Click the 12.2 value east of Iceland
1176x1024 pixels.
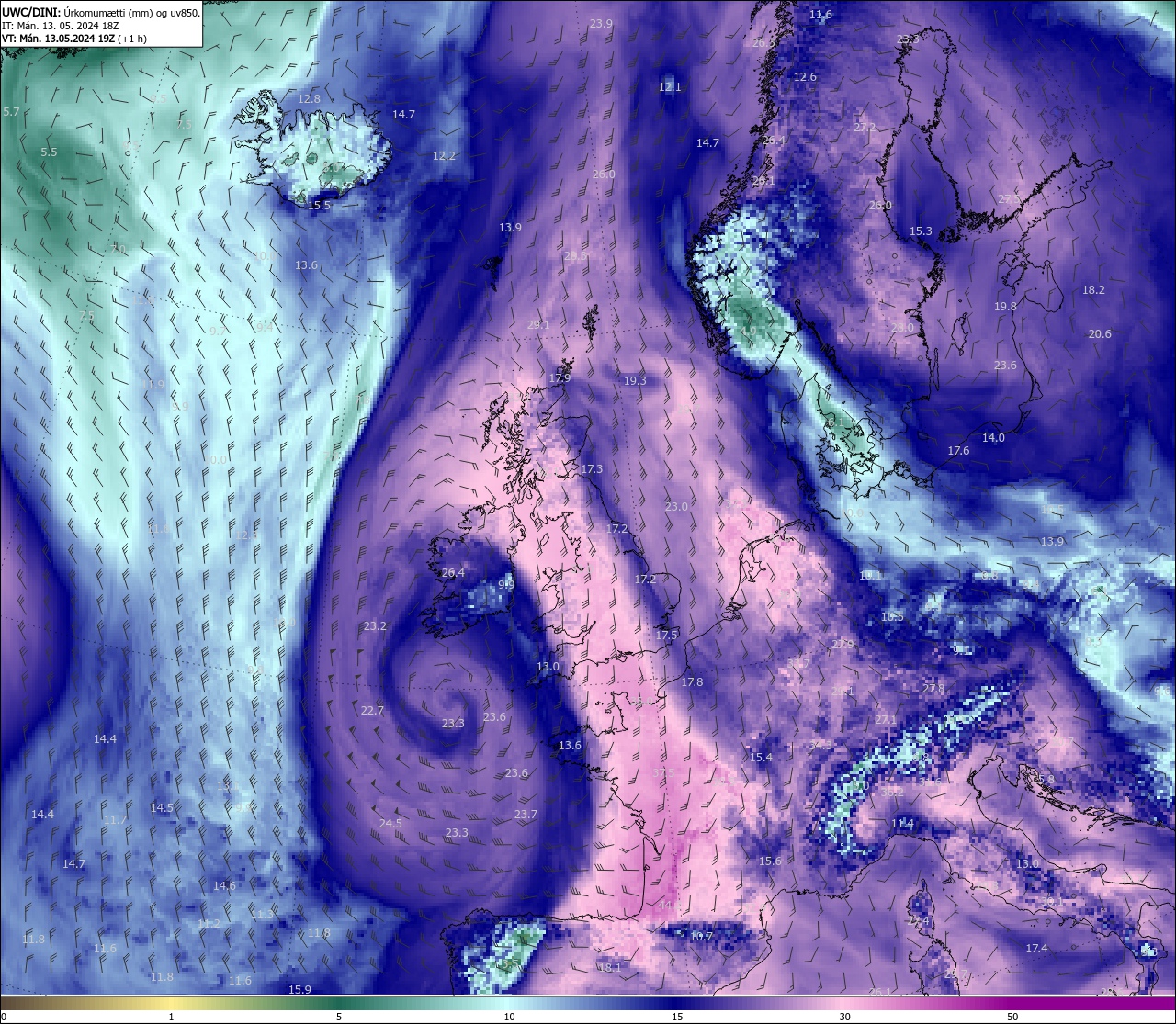tap(444, 156)
